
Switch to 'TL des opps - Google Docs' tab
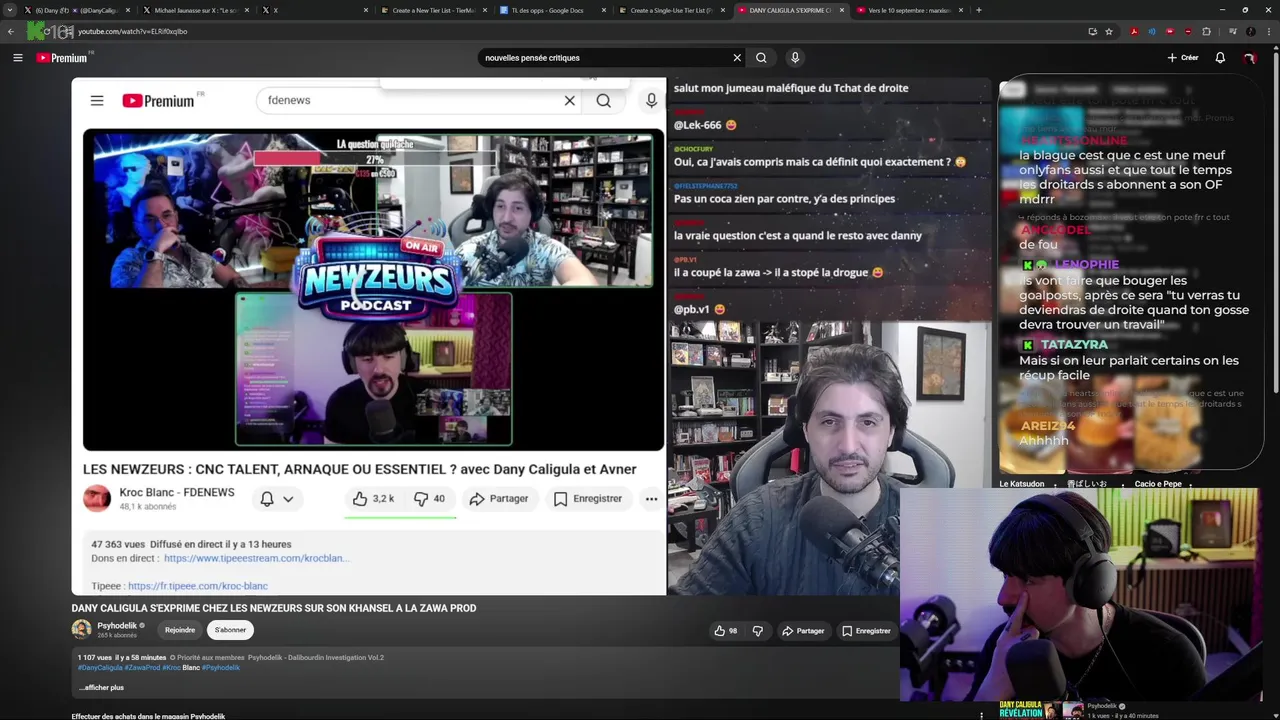click(552, 10)
